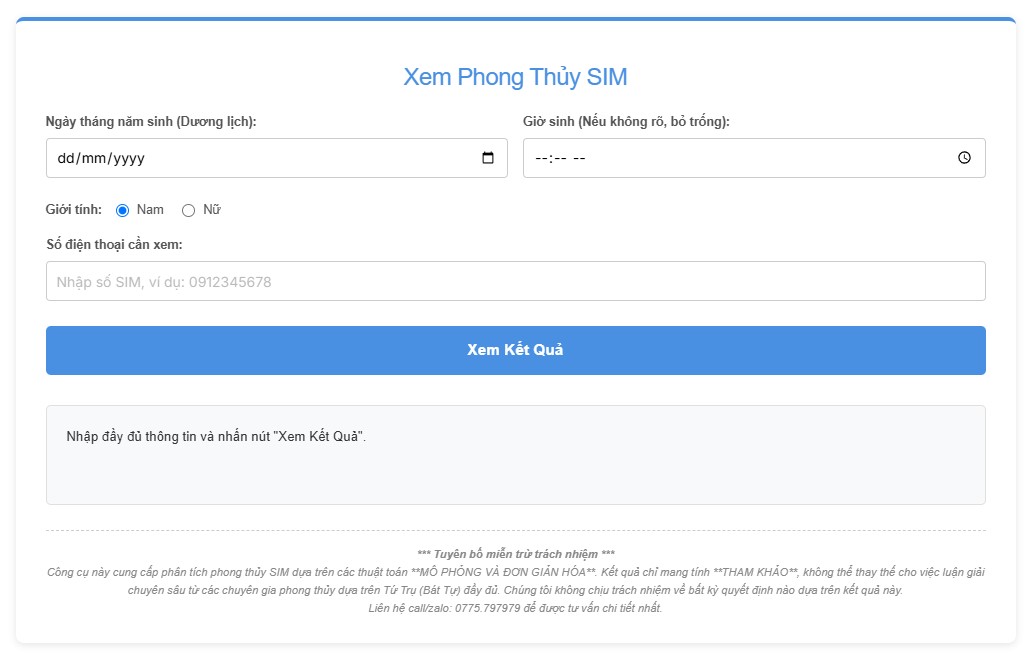
Task: Open the clock picker icon in birth time field
Action: tap(964, 158)
